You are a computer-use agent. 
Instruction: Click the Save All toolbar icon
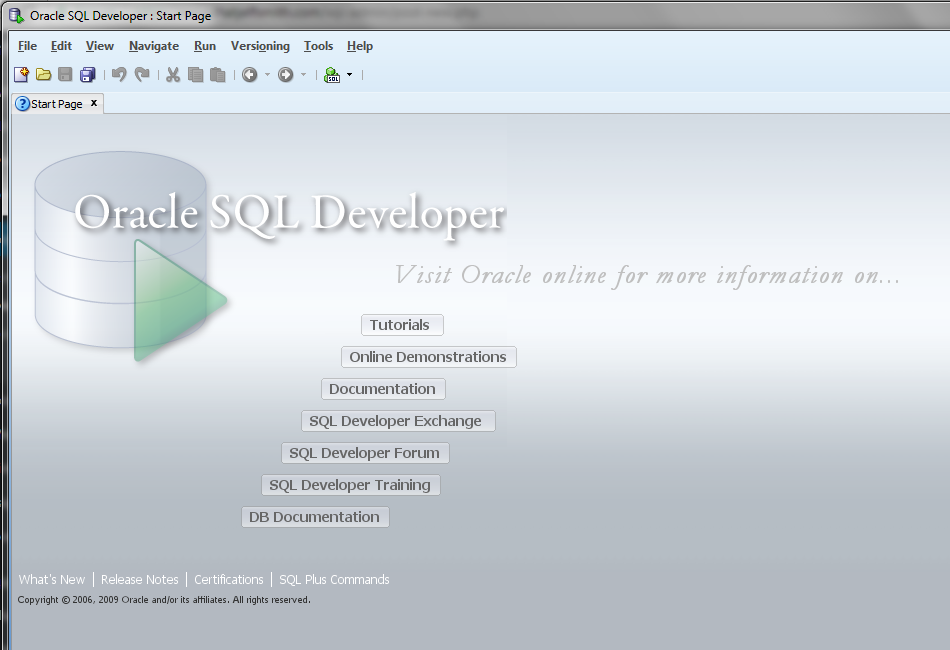tap(87, 75)
